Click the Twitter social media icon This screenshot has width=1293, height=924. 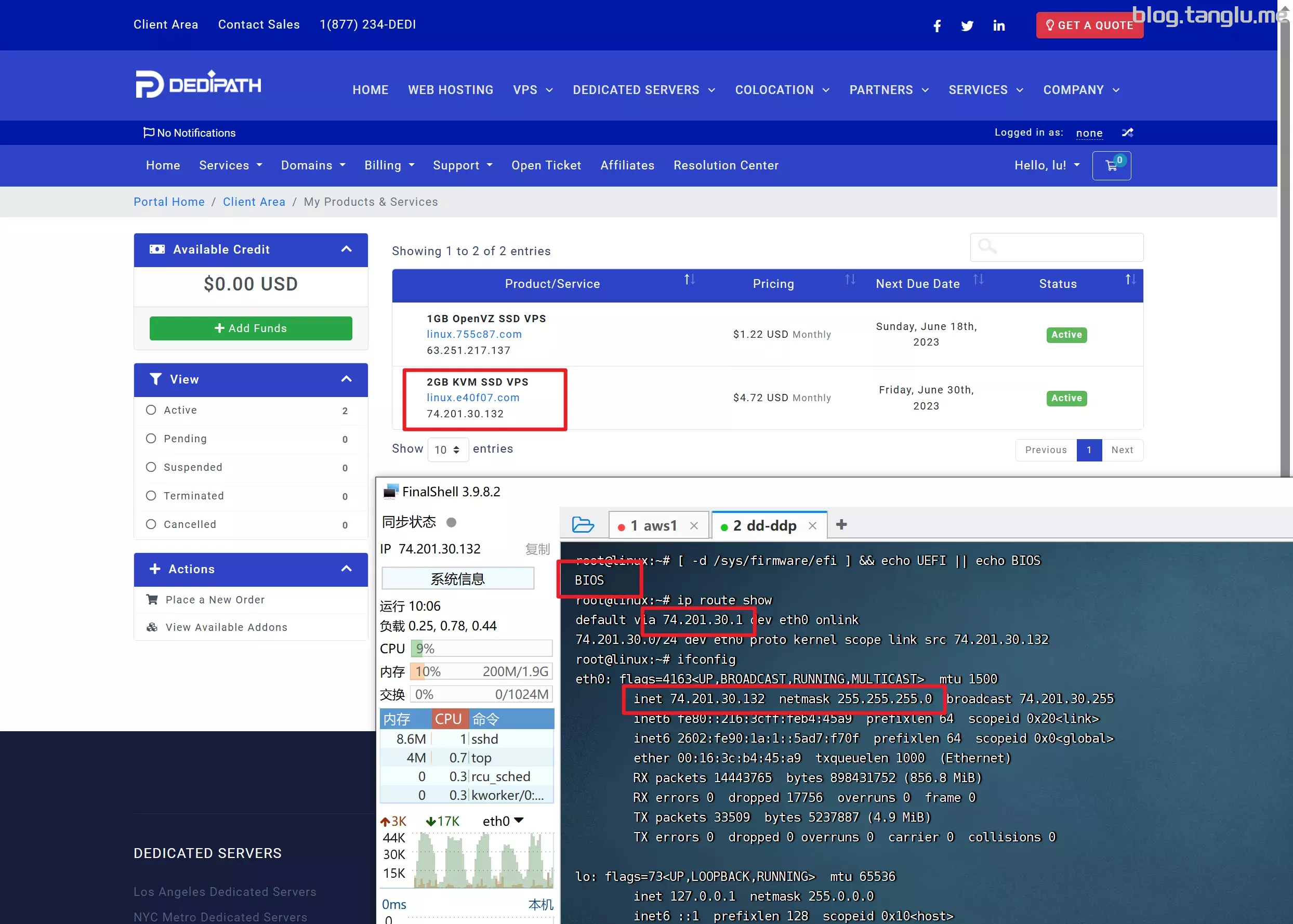(x=967, y=25)
